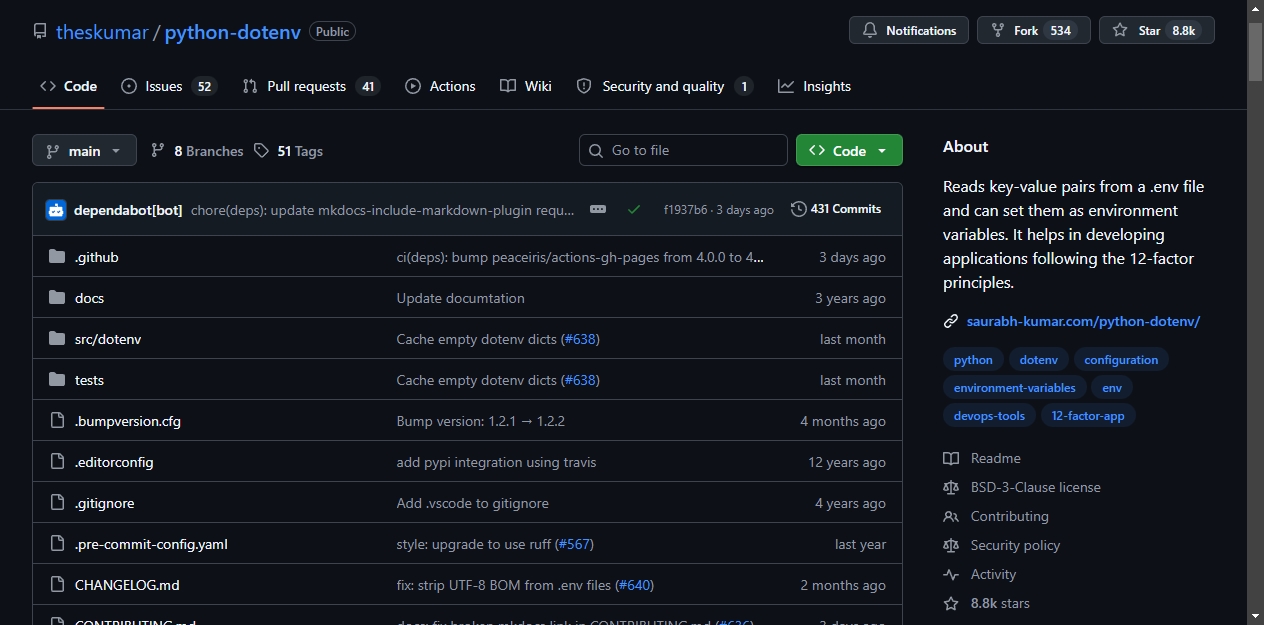View the 51 Tags link

[288, 151]
